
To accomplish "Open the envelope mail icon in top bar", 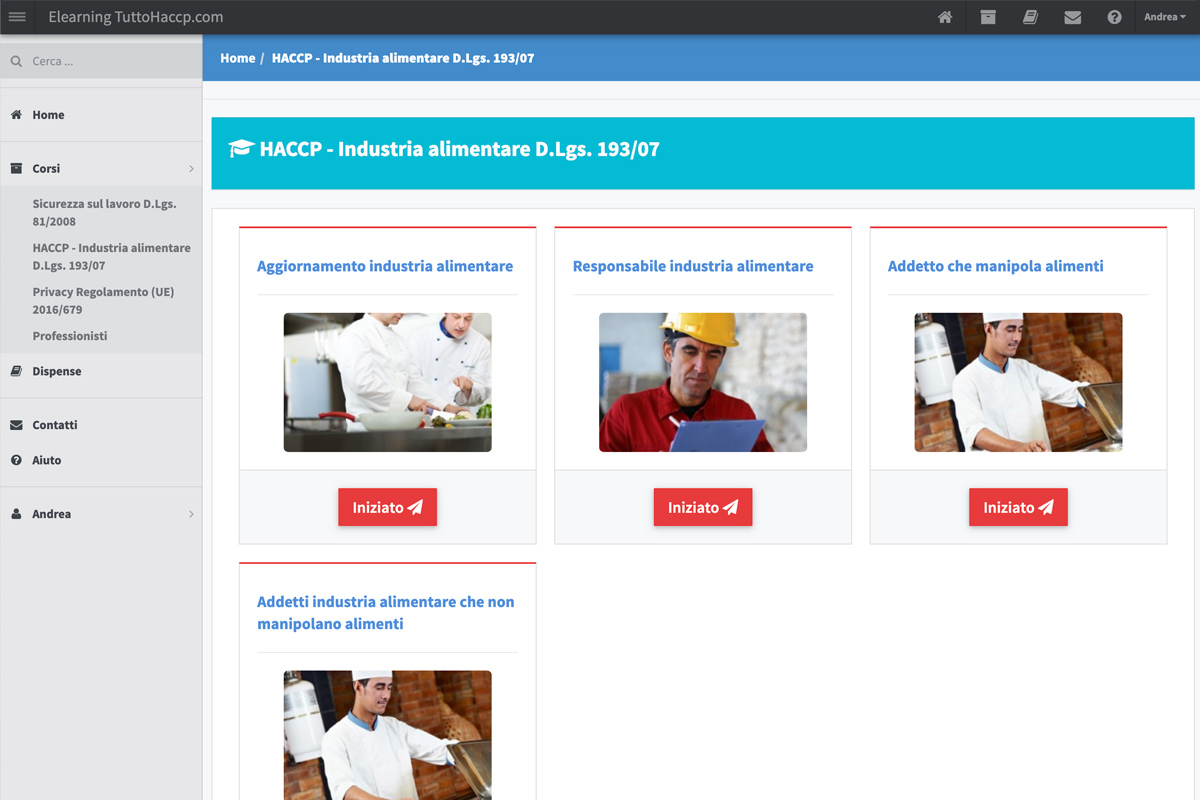I will tap(1072, 17).
